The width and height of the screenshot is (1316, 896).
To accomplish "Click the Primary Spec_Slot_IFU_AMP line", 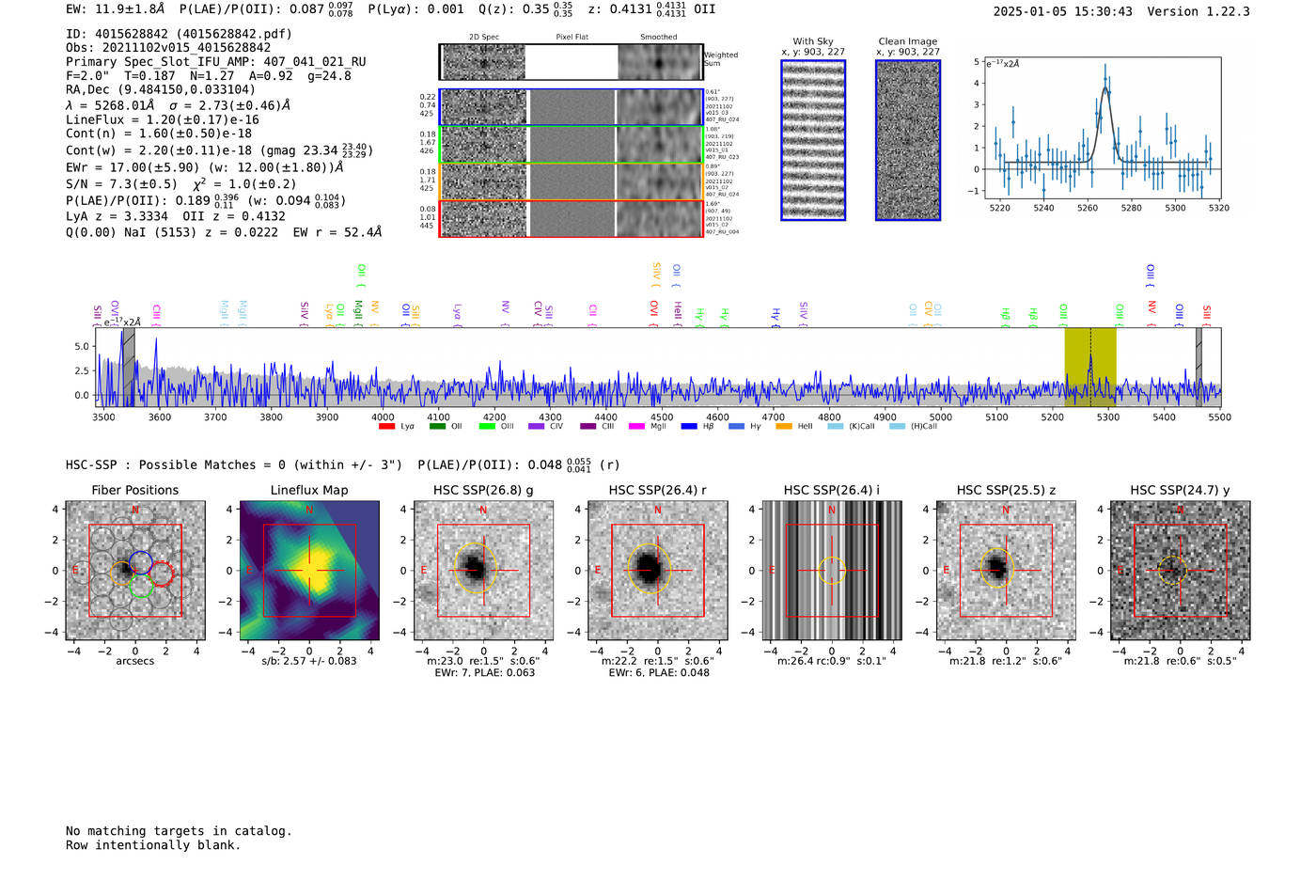I will 216,62.
